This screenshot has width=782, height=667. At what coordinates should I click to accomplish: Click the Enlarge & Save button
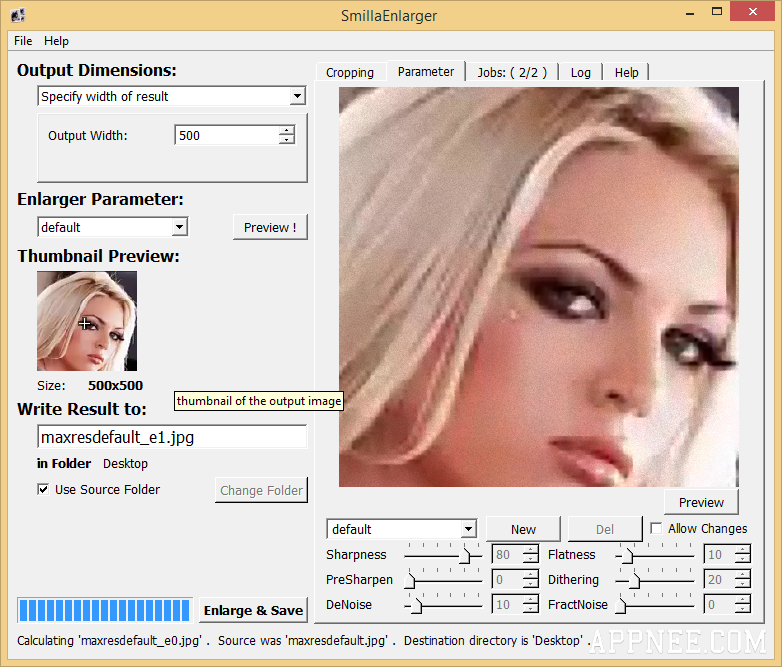[253, 610]
